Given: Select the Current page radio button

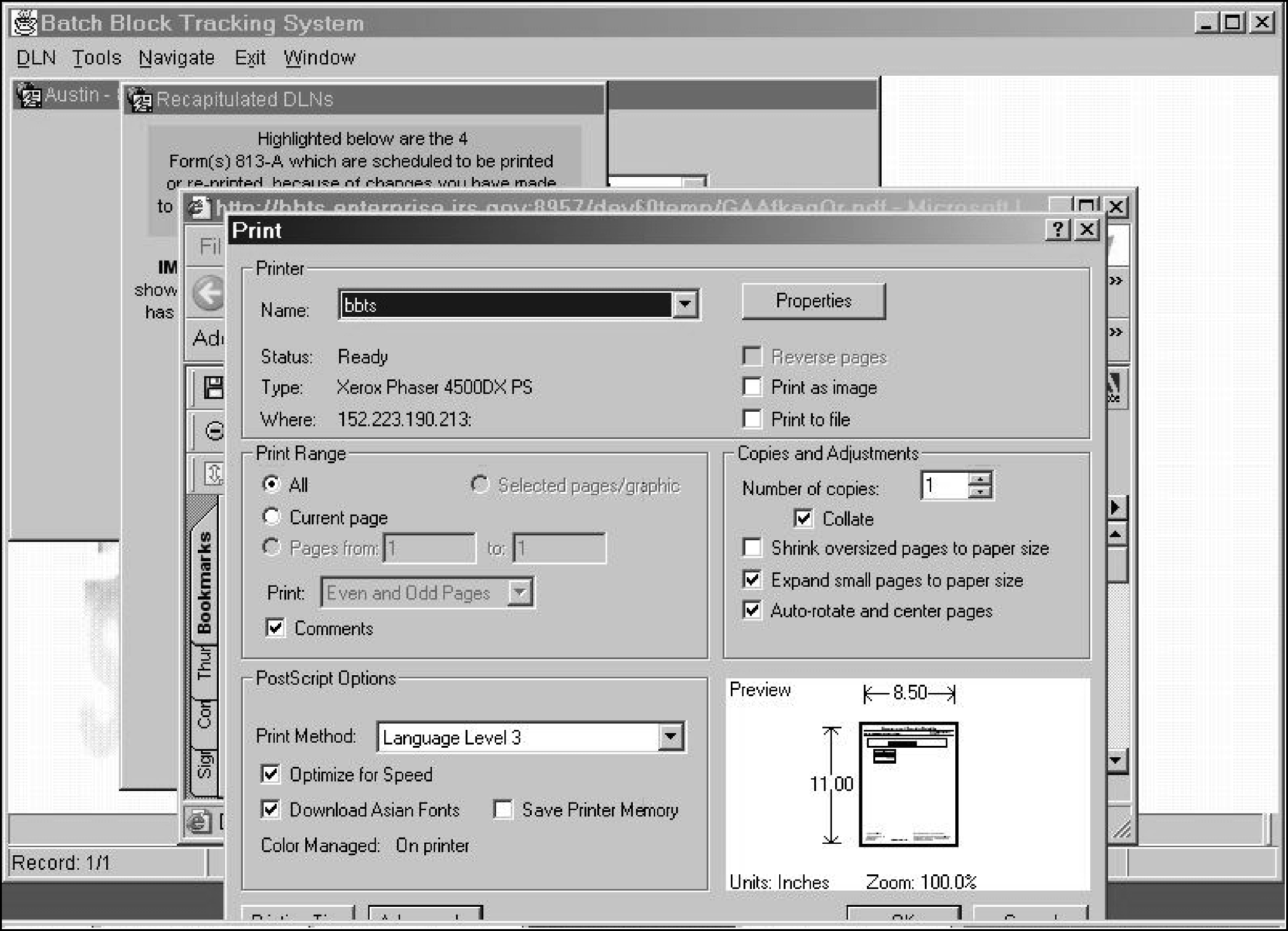Looking at the screenshot, I should (272, 516).
